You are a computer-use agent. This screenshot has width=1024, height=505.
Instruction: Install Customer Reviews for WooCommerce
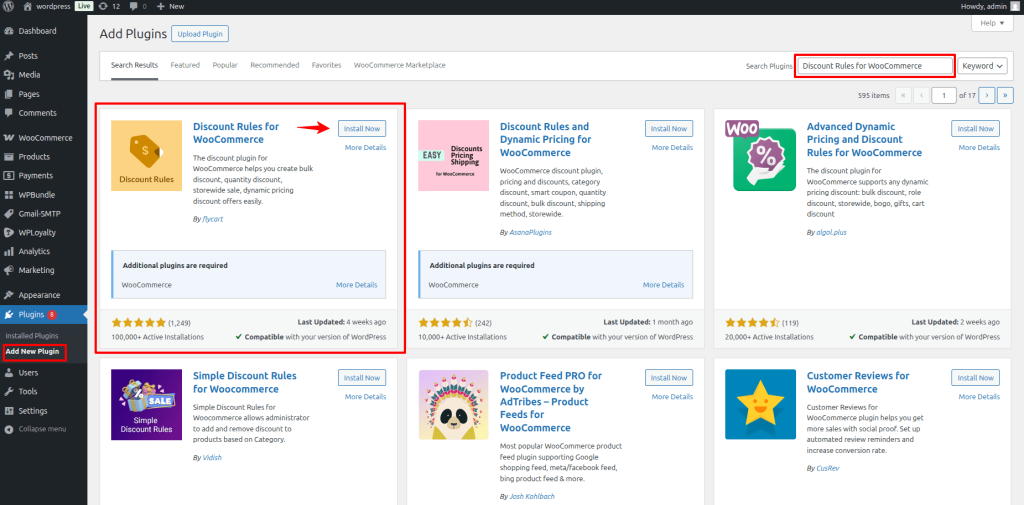pos(976,378)
